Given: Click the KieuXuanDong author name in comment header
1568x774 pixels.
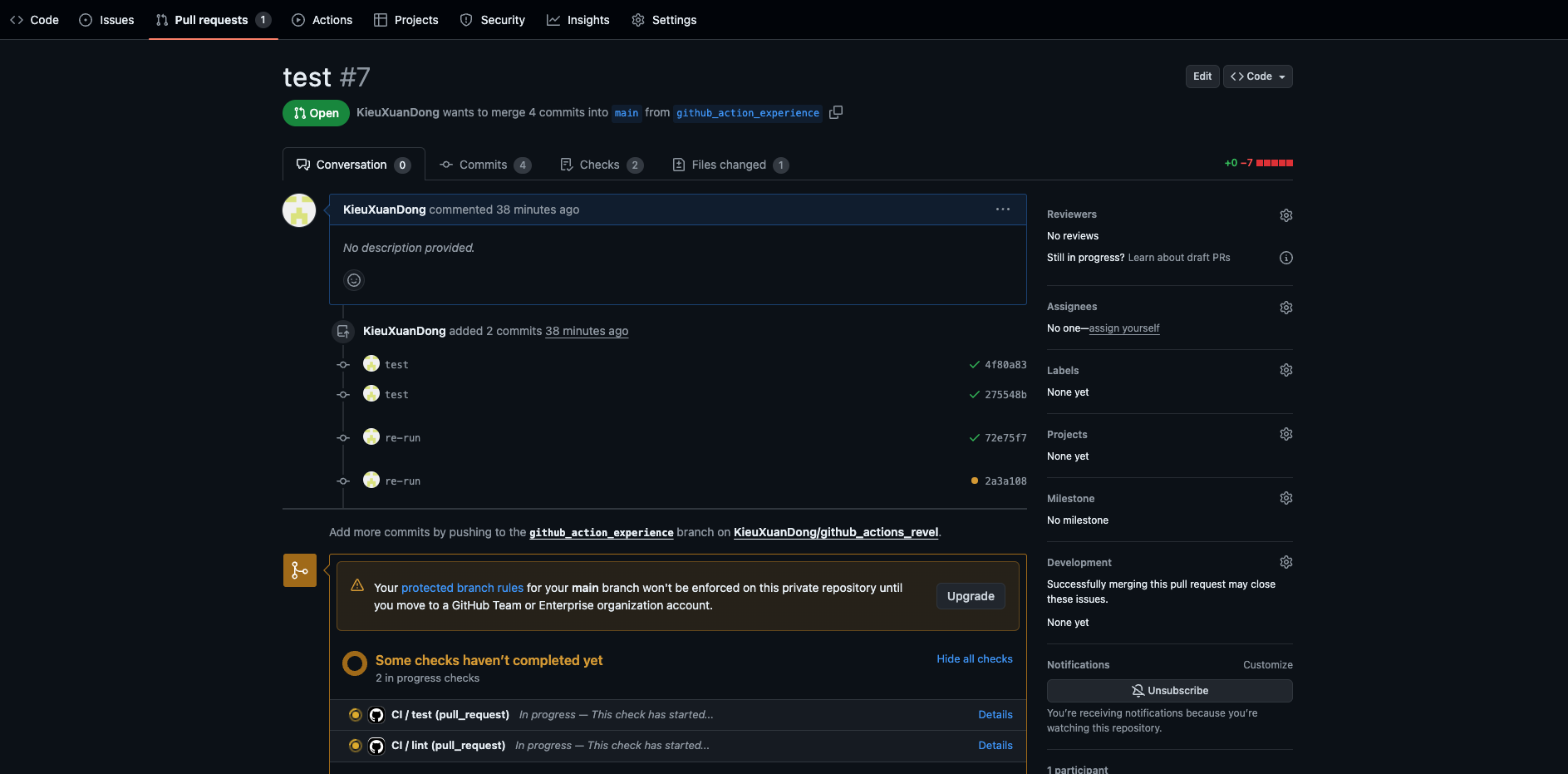Looking at the screenshot, I should coord(384,210).
